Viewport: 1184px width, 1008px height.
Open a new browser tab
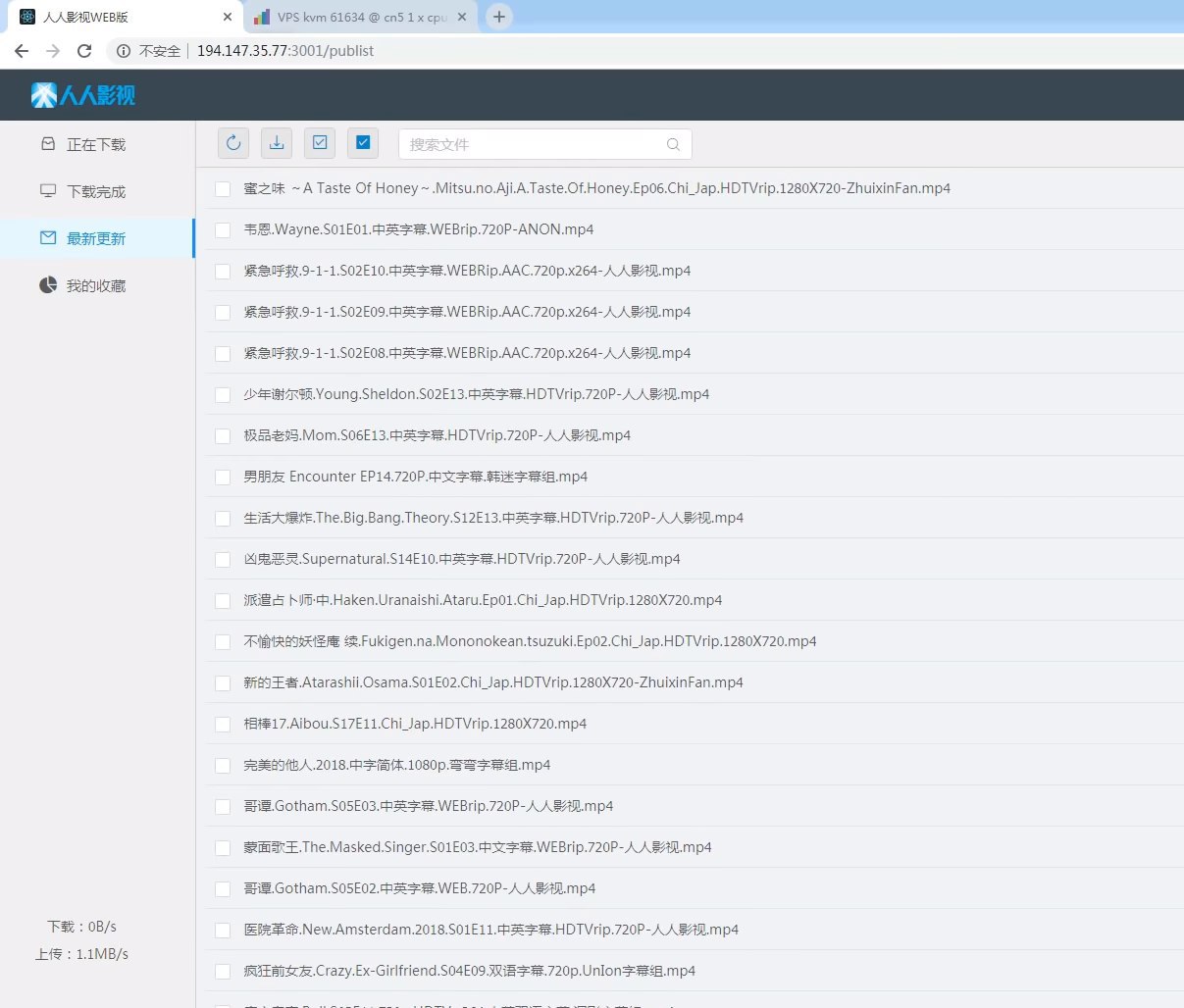499,17
